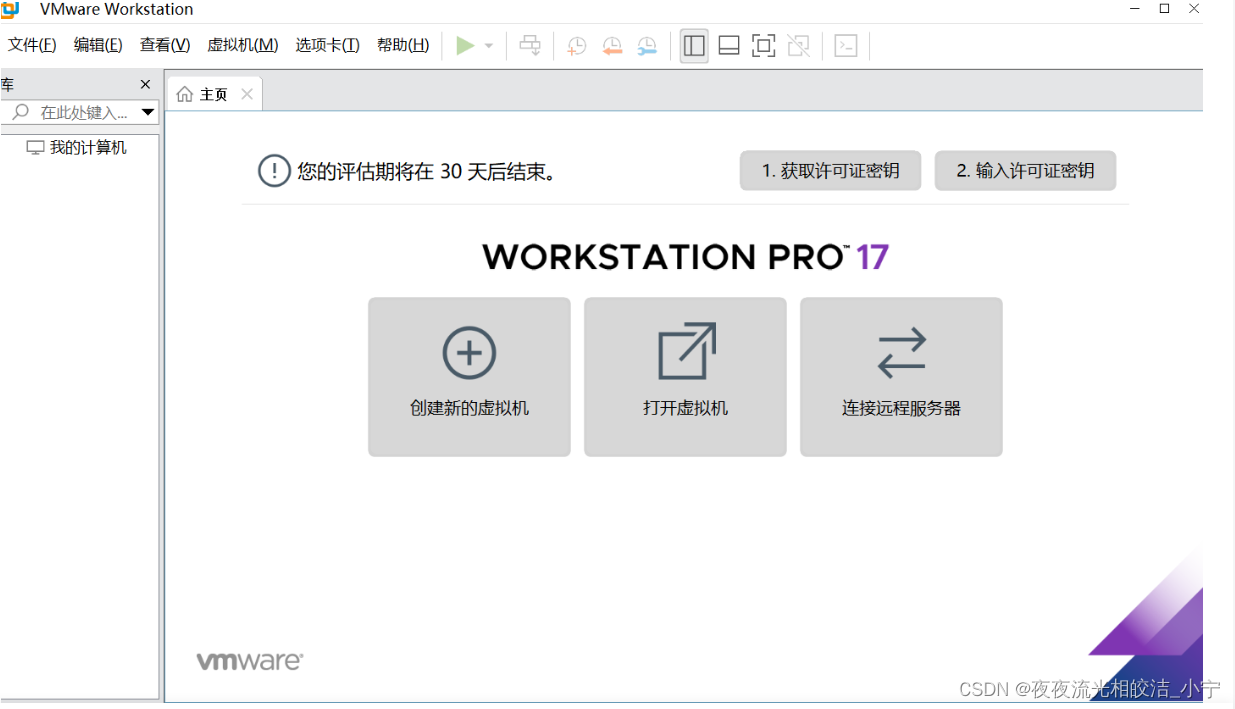Click the 创建新的虚拟机 tile
The image size is (1235, 709).
(469, 377)
